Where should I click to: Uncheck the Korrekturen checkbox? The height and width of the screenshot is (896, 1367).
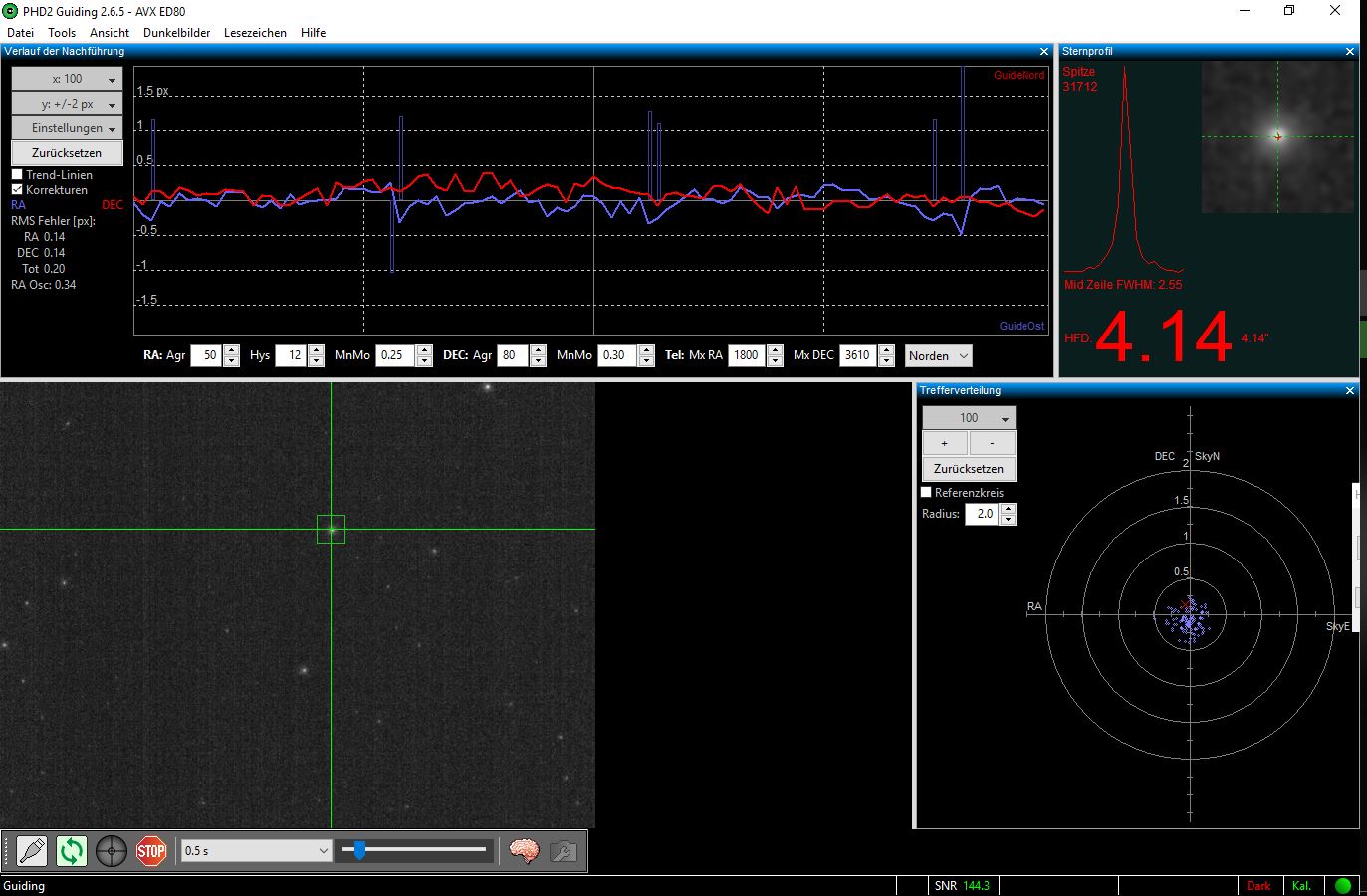click(17, 189)
